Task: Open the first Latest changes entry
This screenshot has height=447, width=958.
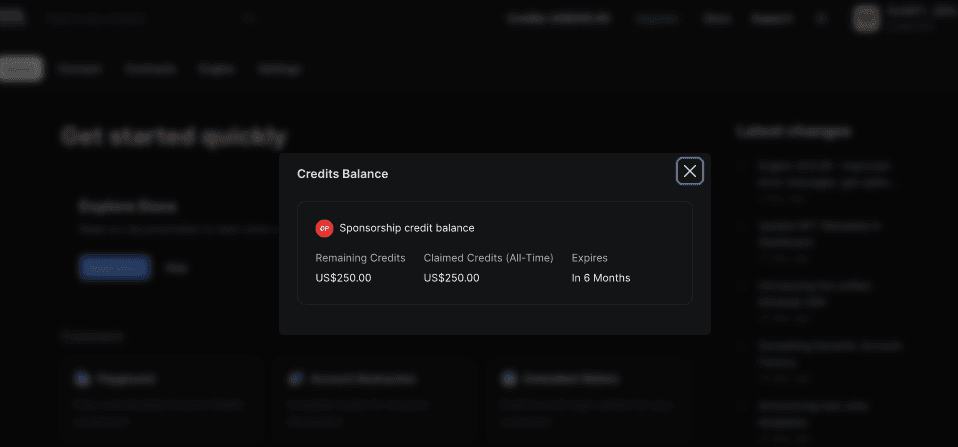Action: 824,174
